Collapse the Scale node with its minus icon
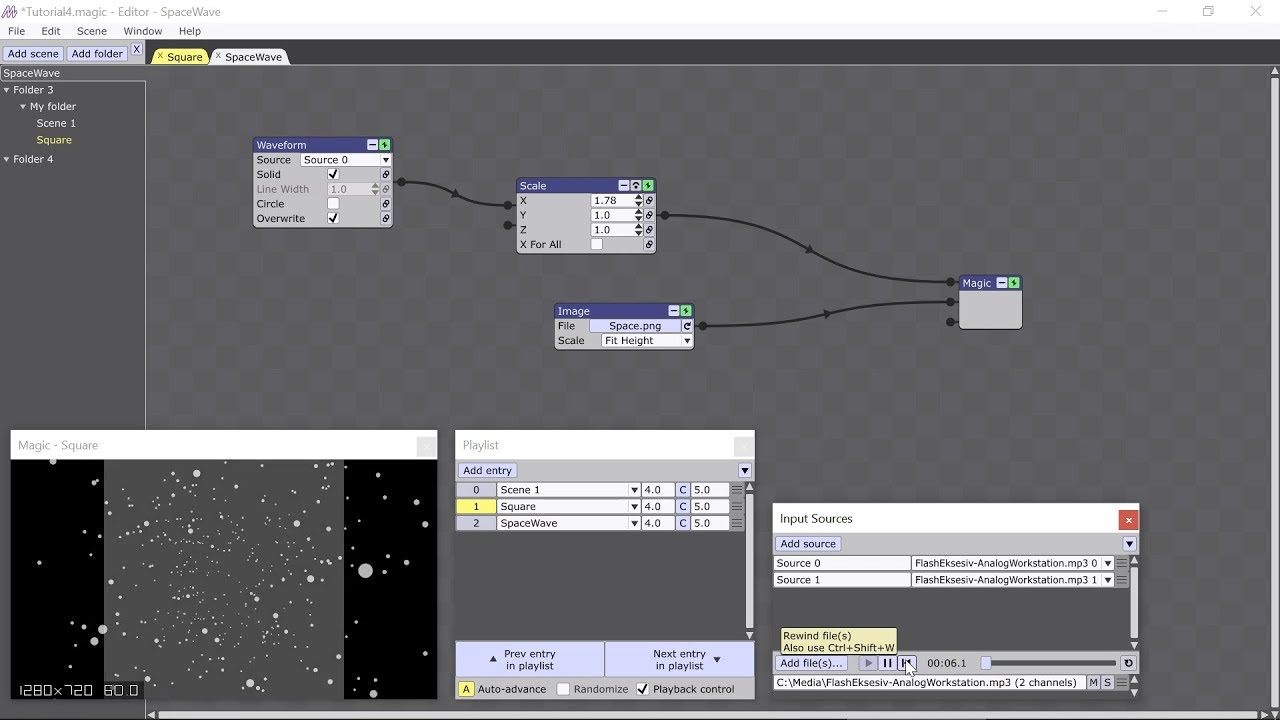The height and width of the screenshot is (720, 1280). pyautogui.click(x=624, y=186)
